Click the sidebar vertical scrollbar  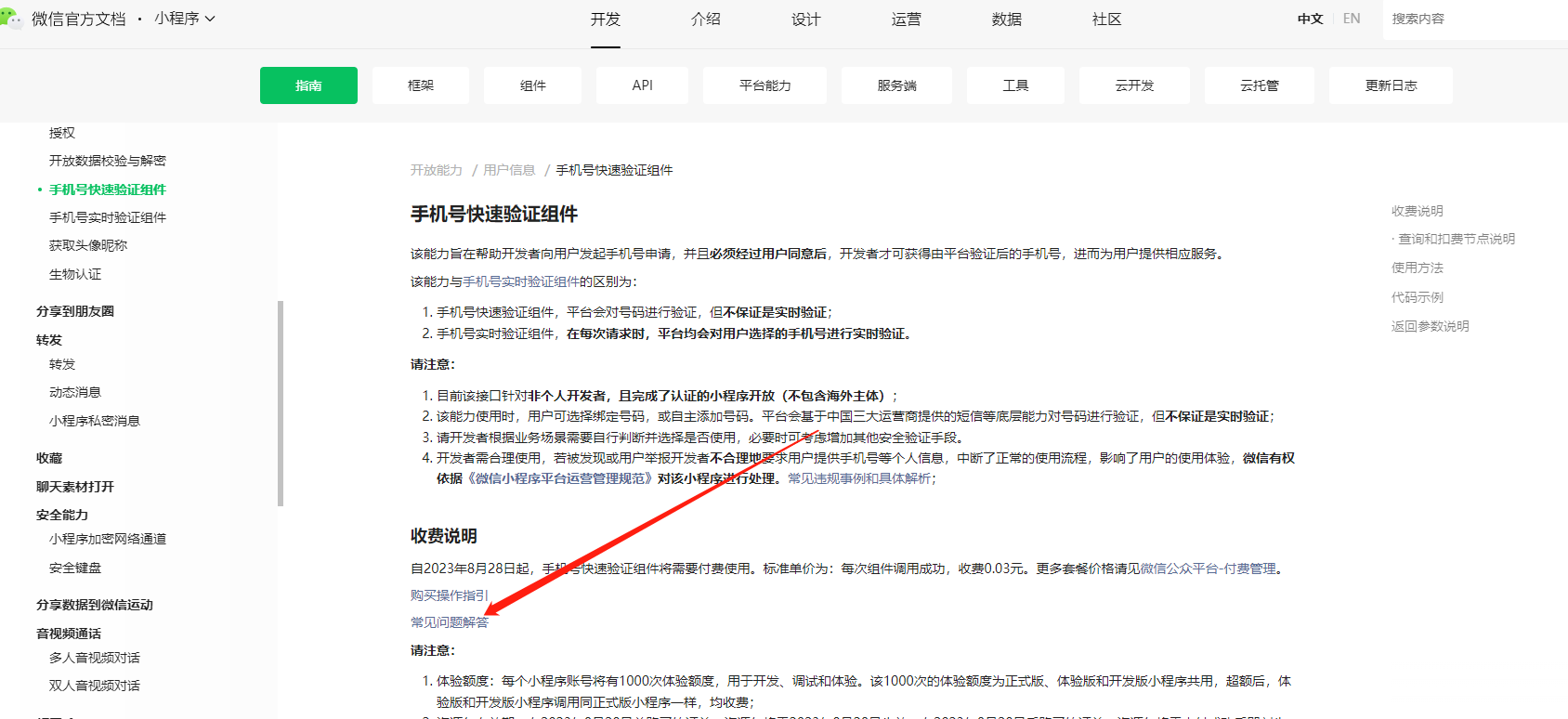coord(281,403)
